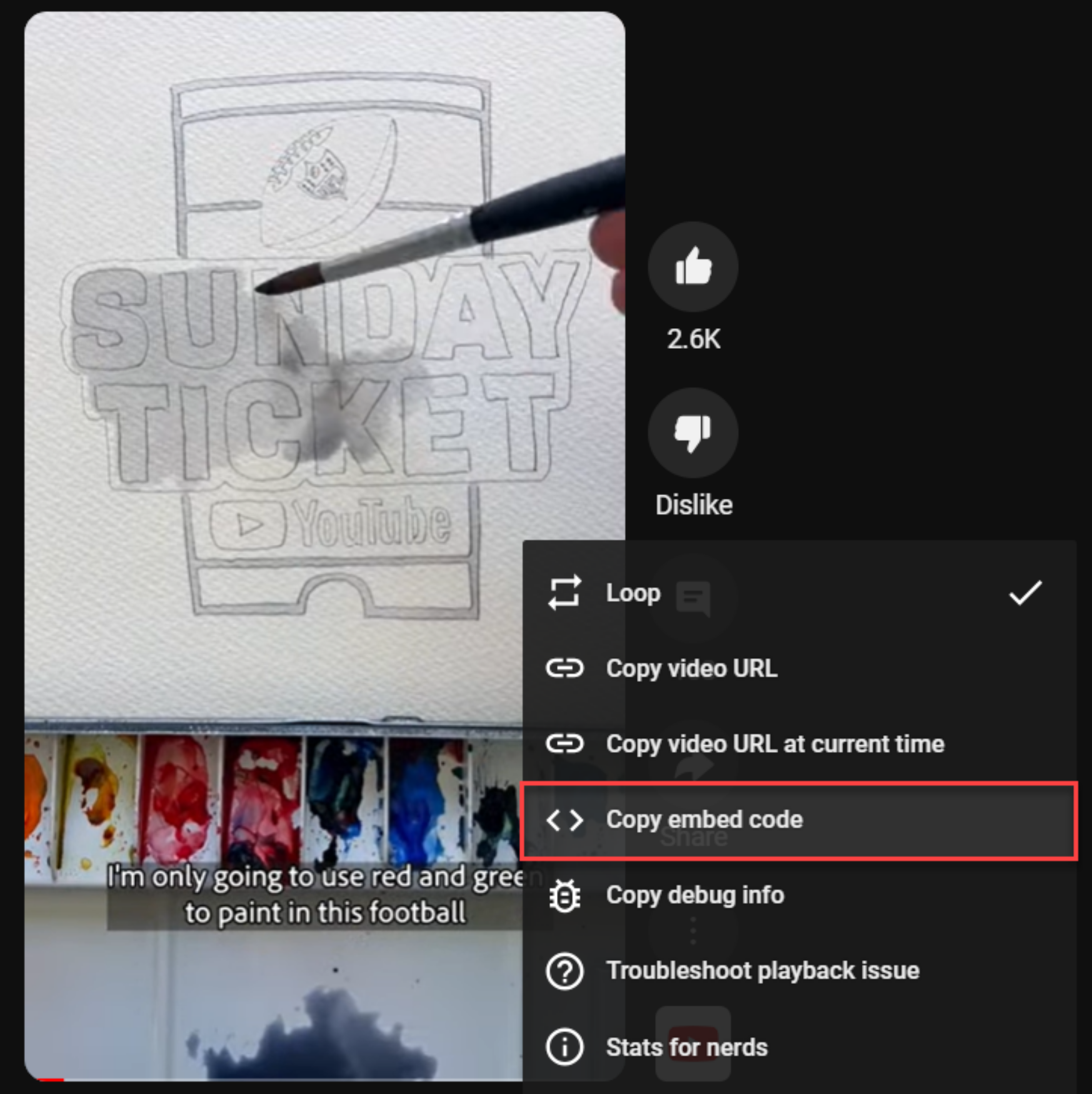The height and width of the screenshot is (1094, 1092).
Task: Select Troubleshoot playback issue
Action: click(x=763, y=971)
